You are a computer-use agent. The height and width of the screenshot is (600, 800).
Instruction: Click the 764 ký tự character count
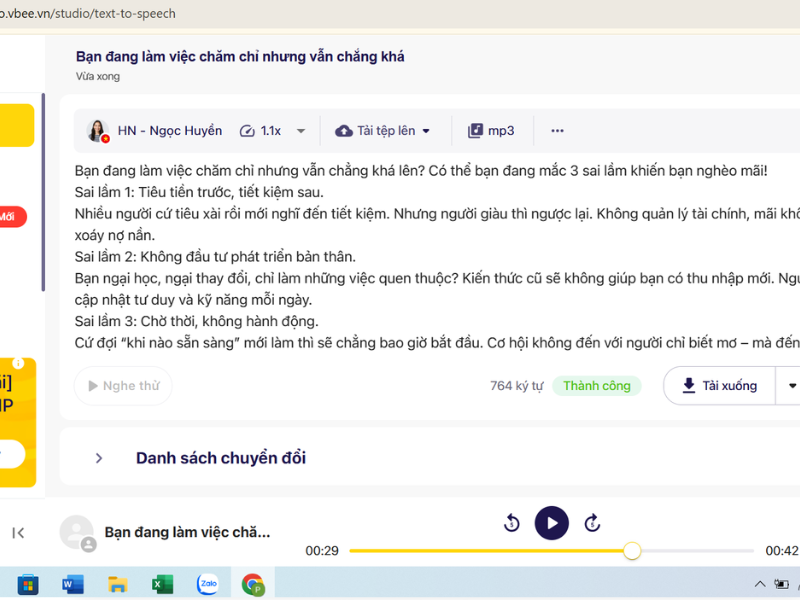(516, 386)
